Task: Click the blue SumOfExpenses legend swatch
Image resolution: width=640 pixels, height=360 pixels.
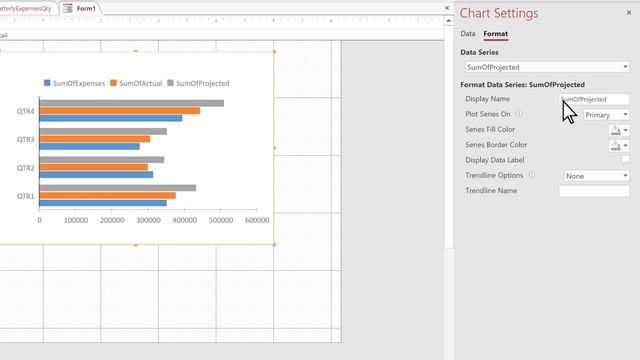Action: click(47, 83)
